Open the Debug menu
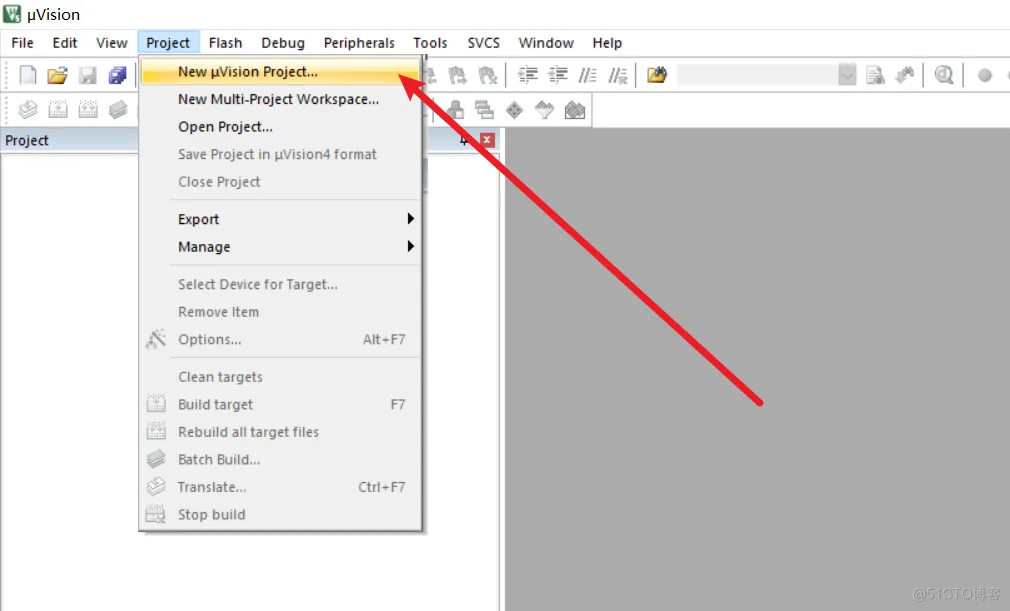 (283, 42)
